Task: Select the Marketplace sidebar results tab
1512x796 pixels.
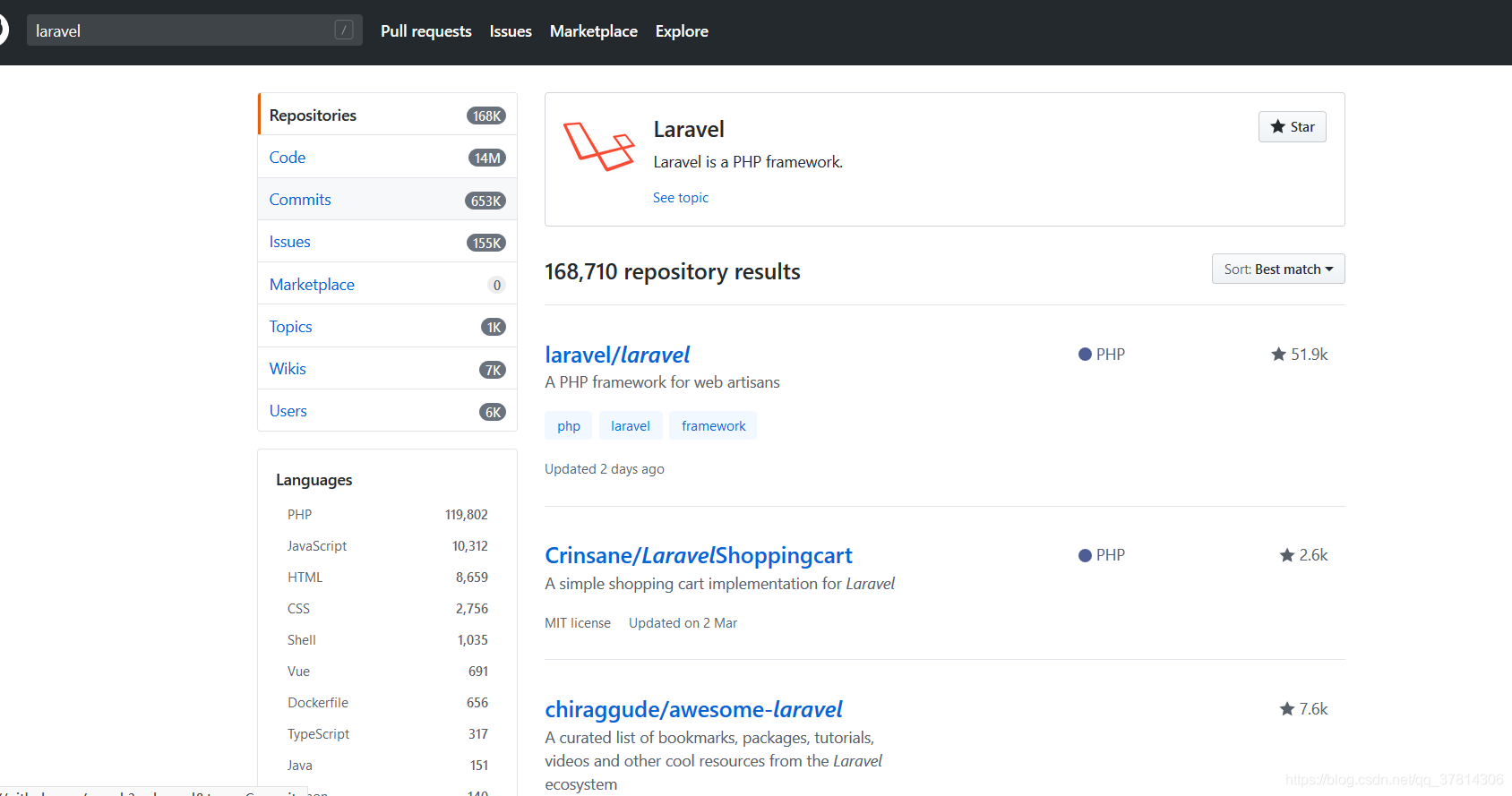Action: 388,284
